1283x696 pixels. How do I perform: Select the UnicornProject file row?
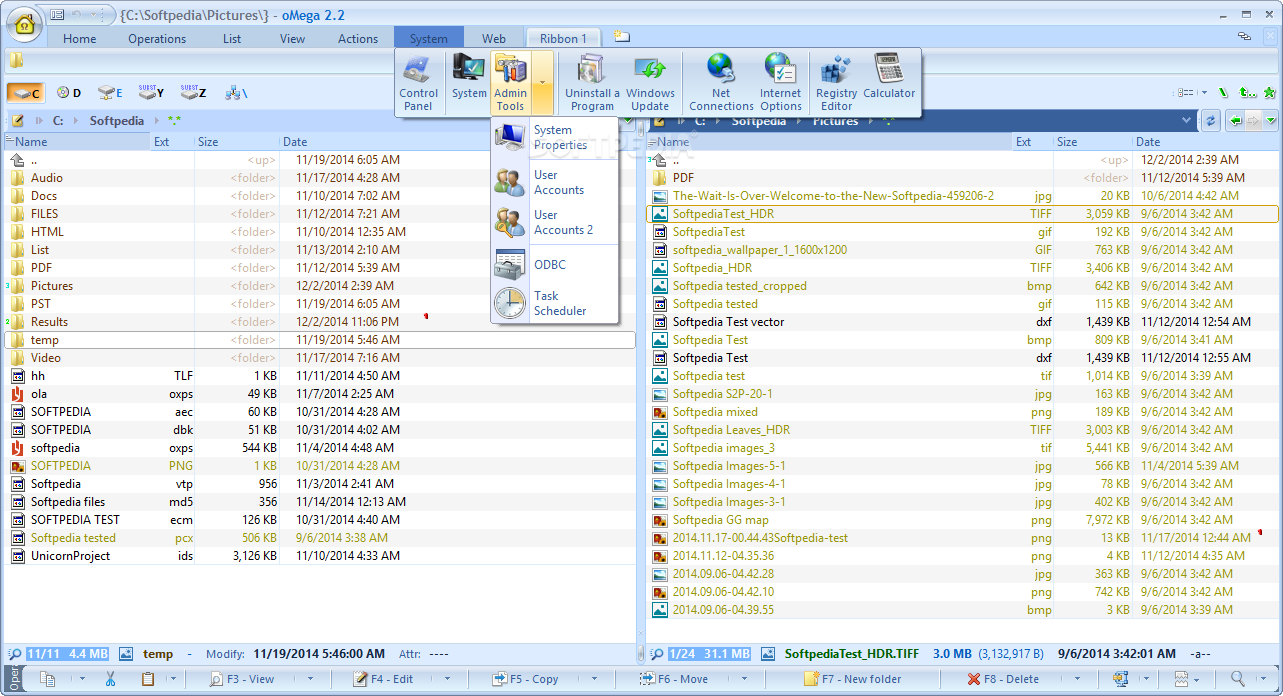pyautogui.click(x=320, y=556)
